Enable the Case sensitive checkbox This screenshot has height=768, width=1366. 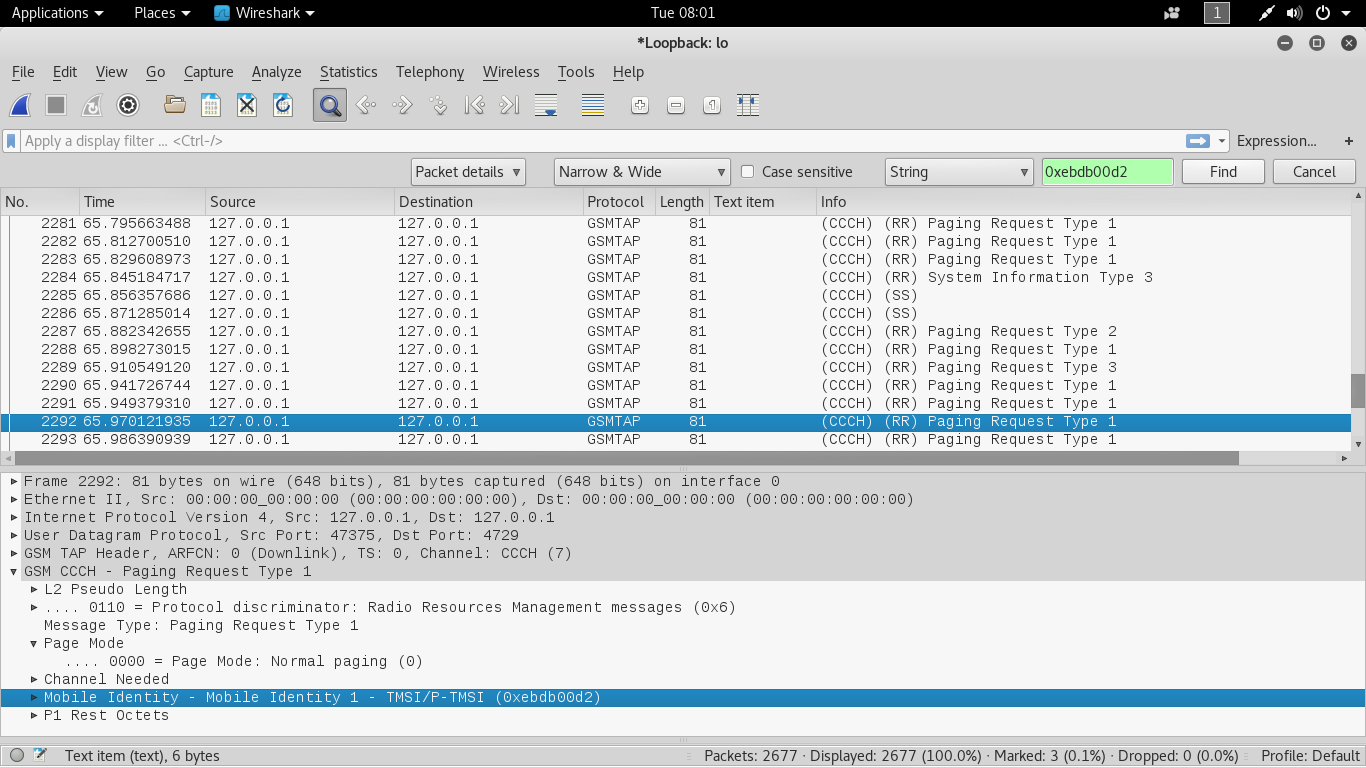(x=747, y=172)
